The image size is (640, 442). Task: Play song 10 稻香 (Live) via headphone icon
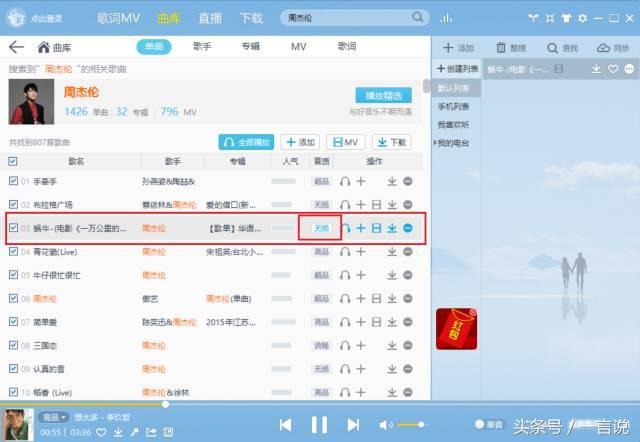click(345, 393)
